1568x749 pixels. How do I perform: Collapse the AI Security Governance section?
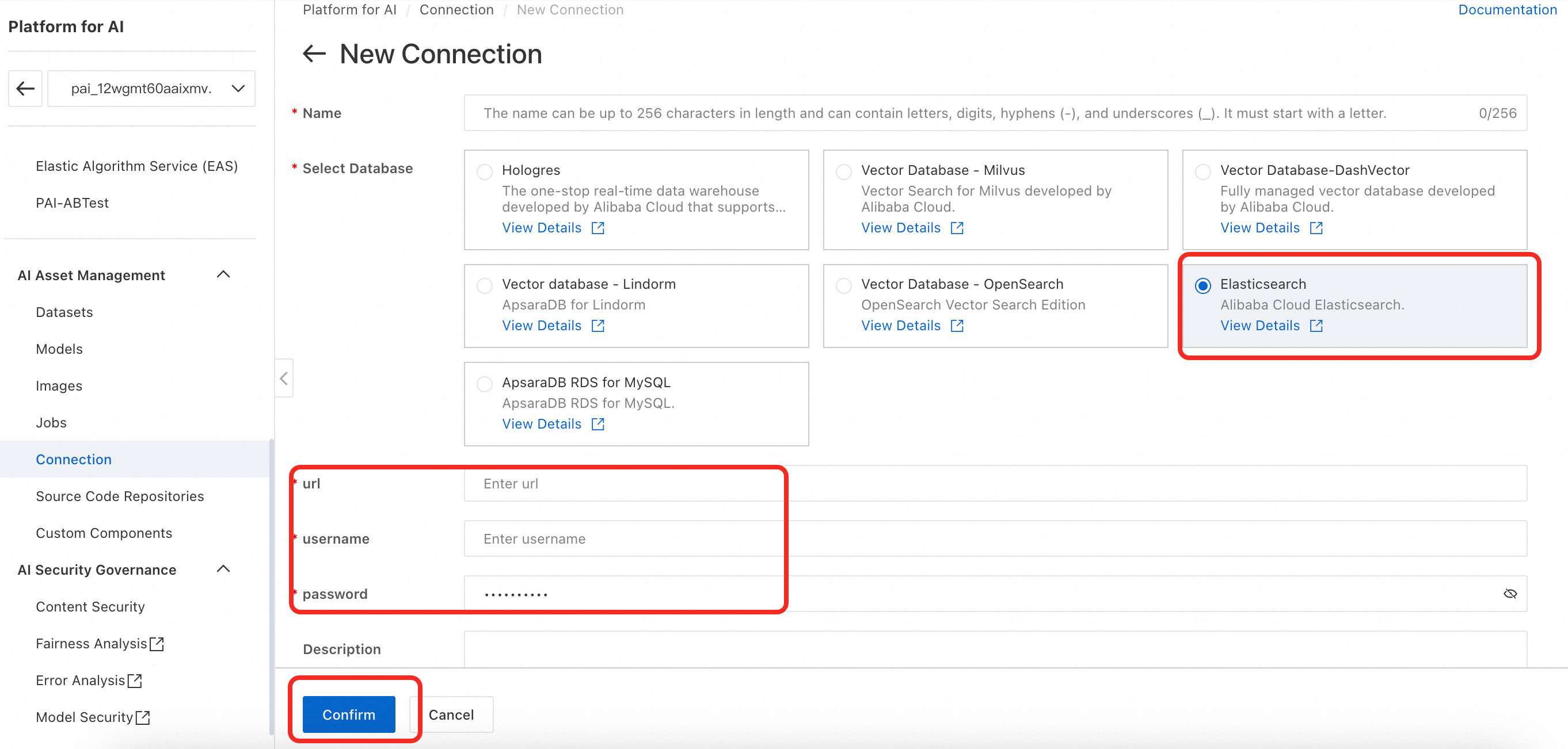click(223, 569)
